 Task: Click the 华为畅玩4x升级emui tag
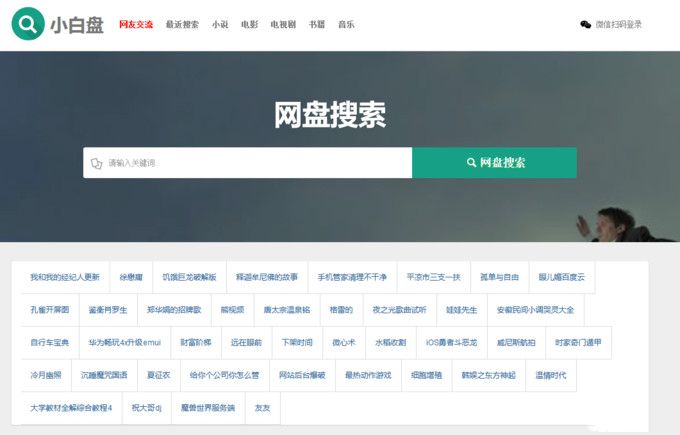tap(125, 342)
